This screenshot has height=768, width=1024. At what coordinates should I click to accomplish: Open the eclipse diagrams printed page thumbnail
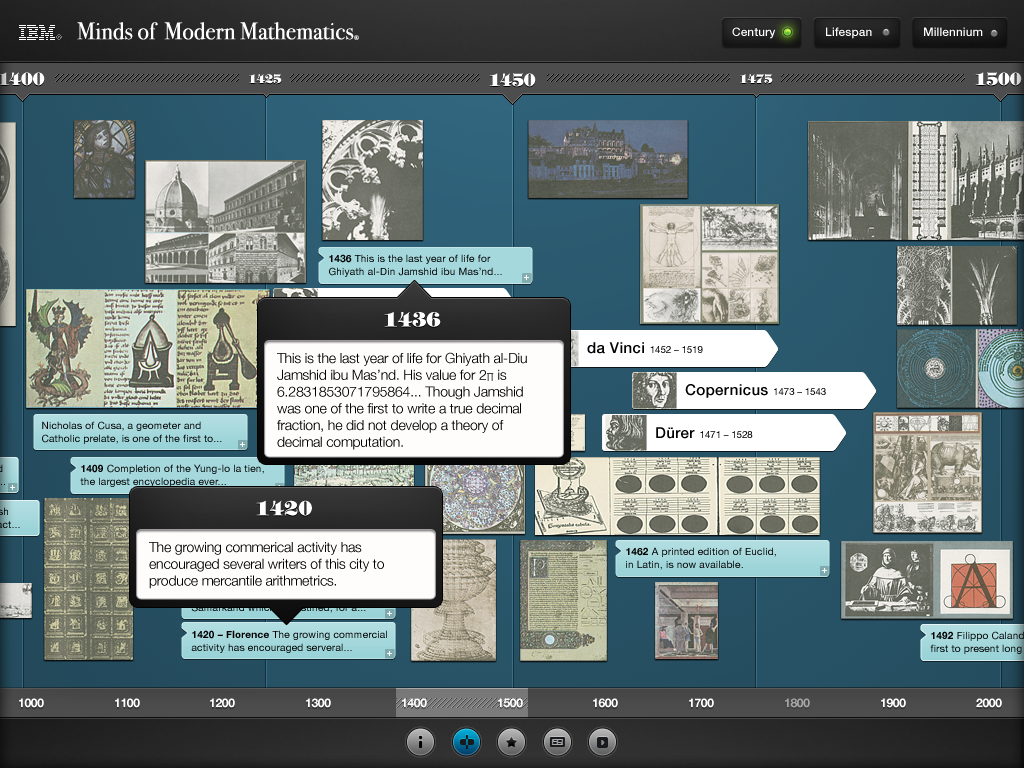pyautogui.click(x=677, y=496)
